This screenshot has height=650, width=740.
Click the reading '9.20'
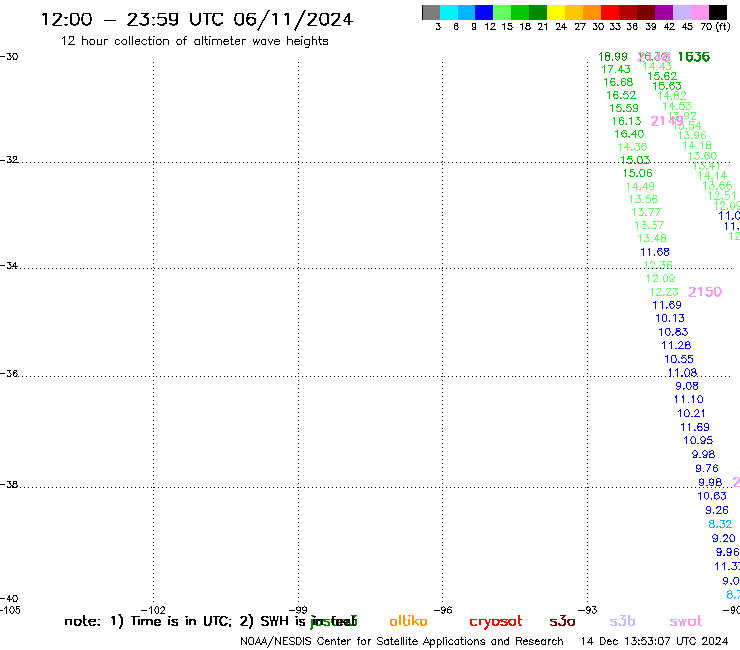[723, 538]
